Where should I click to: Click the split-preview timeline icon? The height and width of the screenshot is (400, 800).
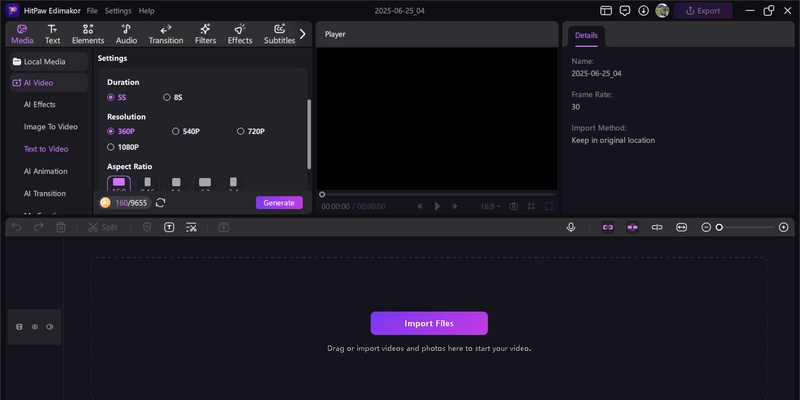657,228
